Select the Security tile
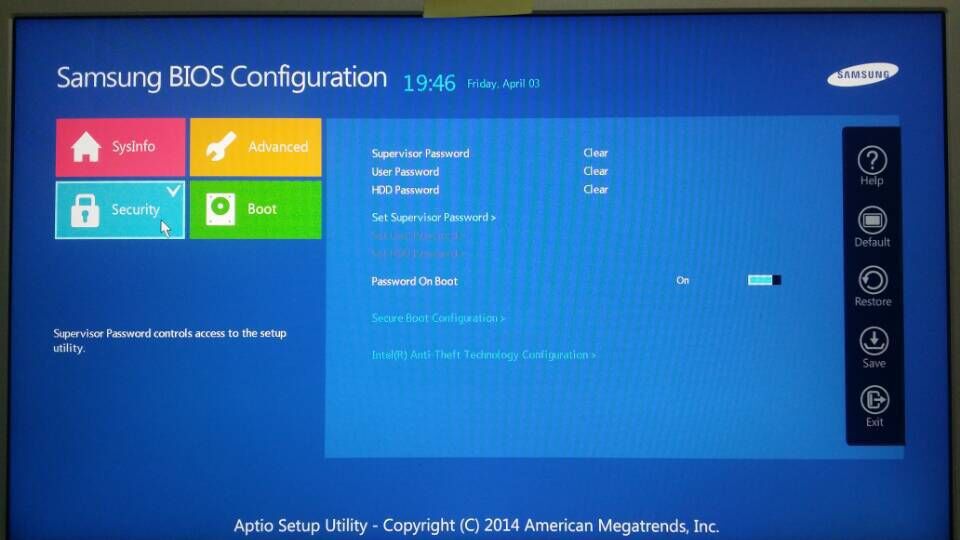Viewport: 960px width, 540px height. point(120,209)
